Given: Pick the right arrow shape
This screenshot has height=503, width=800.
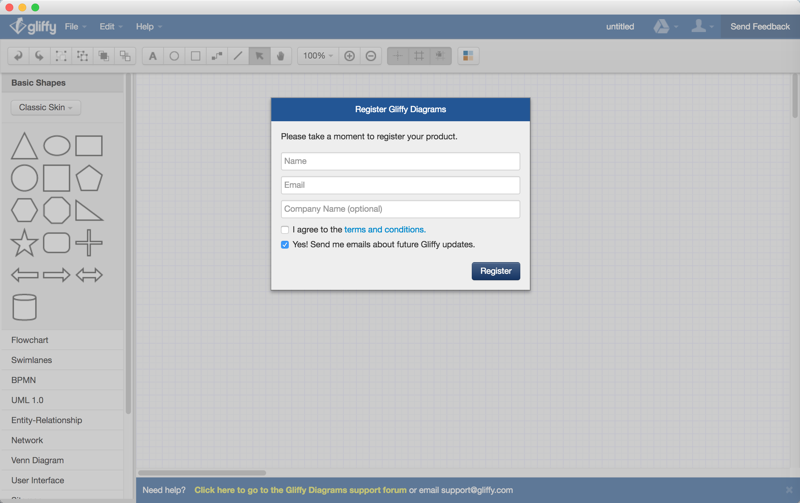Looking at the screenshot, I should pyautogui.click(x=57, y=275).
